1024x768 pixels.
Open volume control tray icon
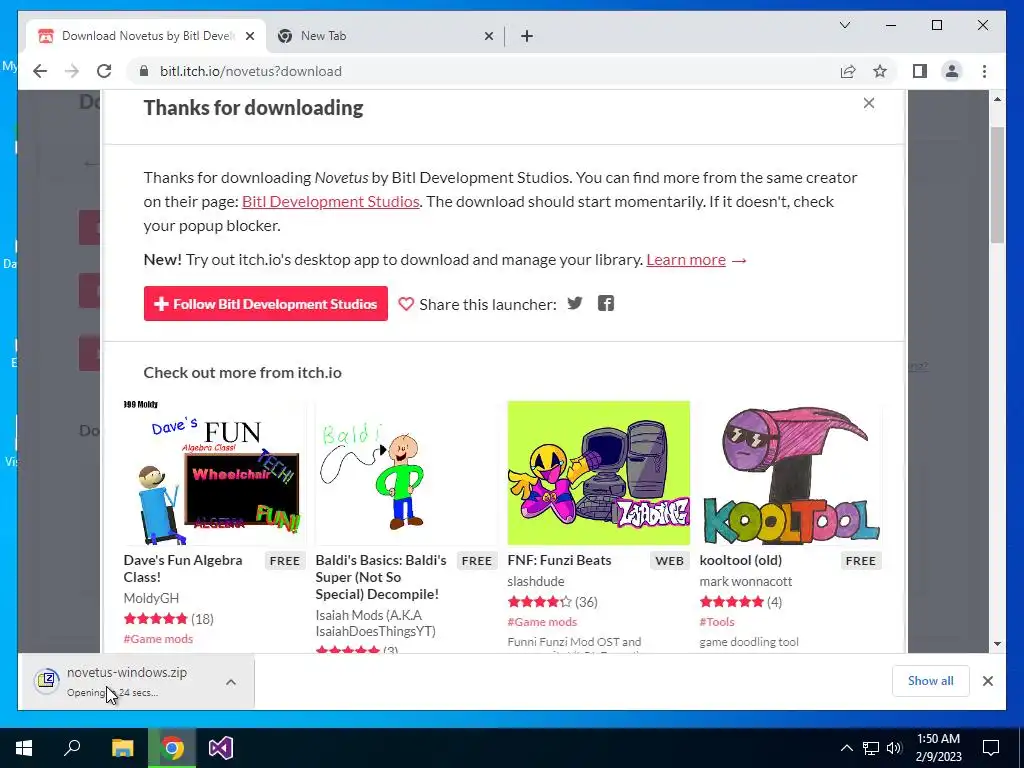[x=894, y=748]
